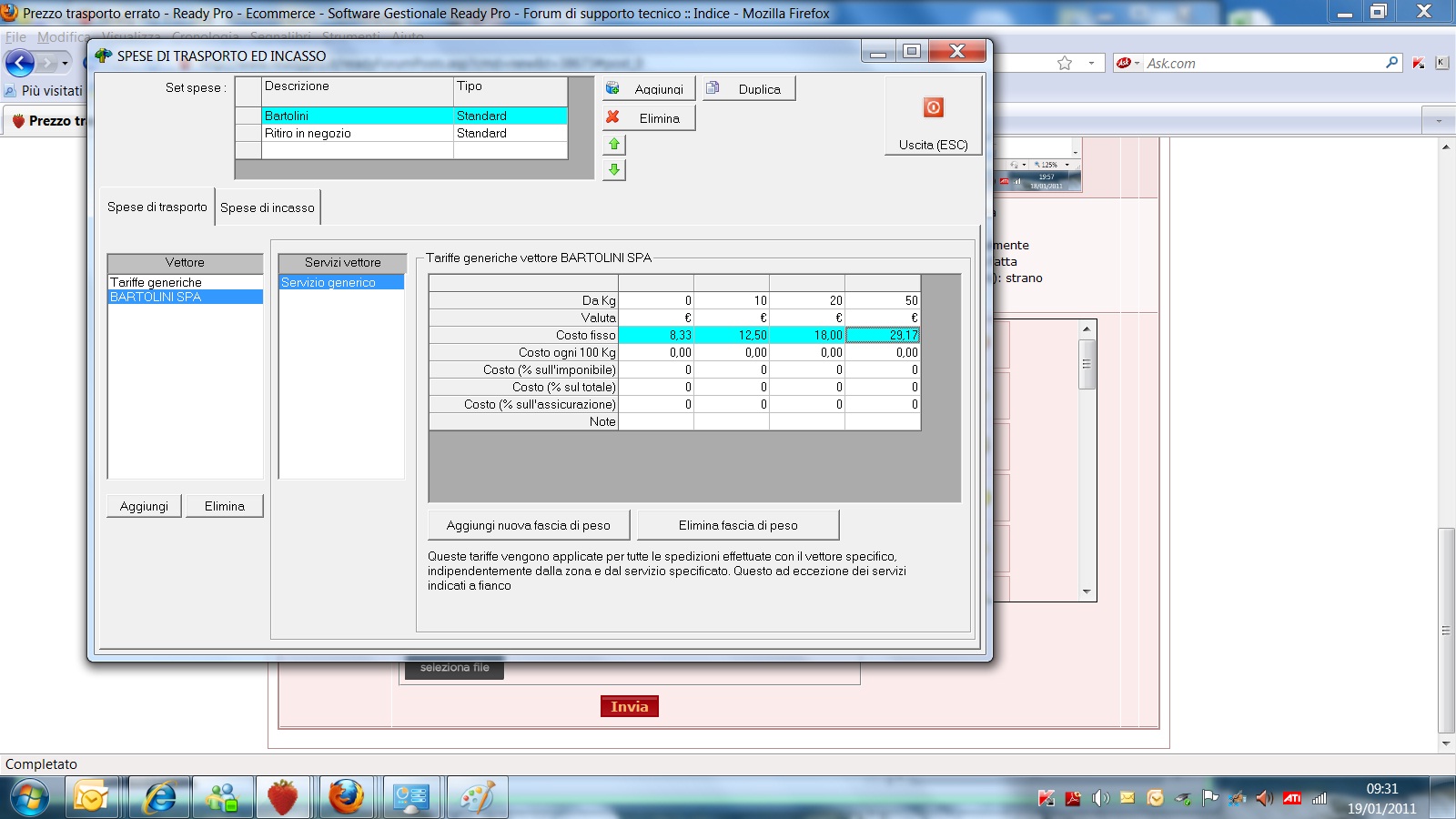Click the green down arrow icon
Screen dimensions: 1456x819
[x=614, y=169]
